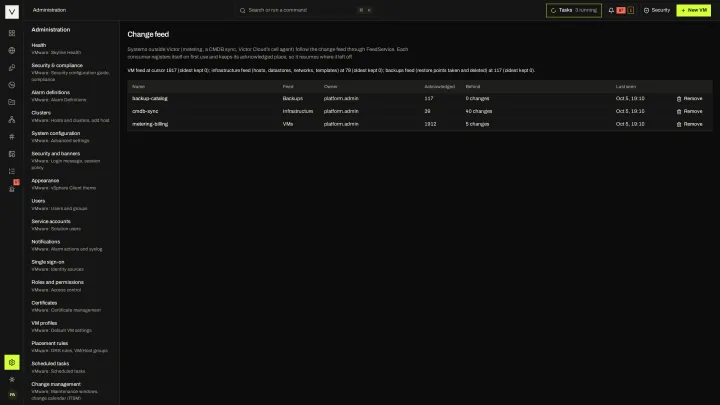Select the cmdb-sync consumer name
This screenshot has height=405, width=720.
[145, 111]
